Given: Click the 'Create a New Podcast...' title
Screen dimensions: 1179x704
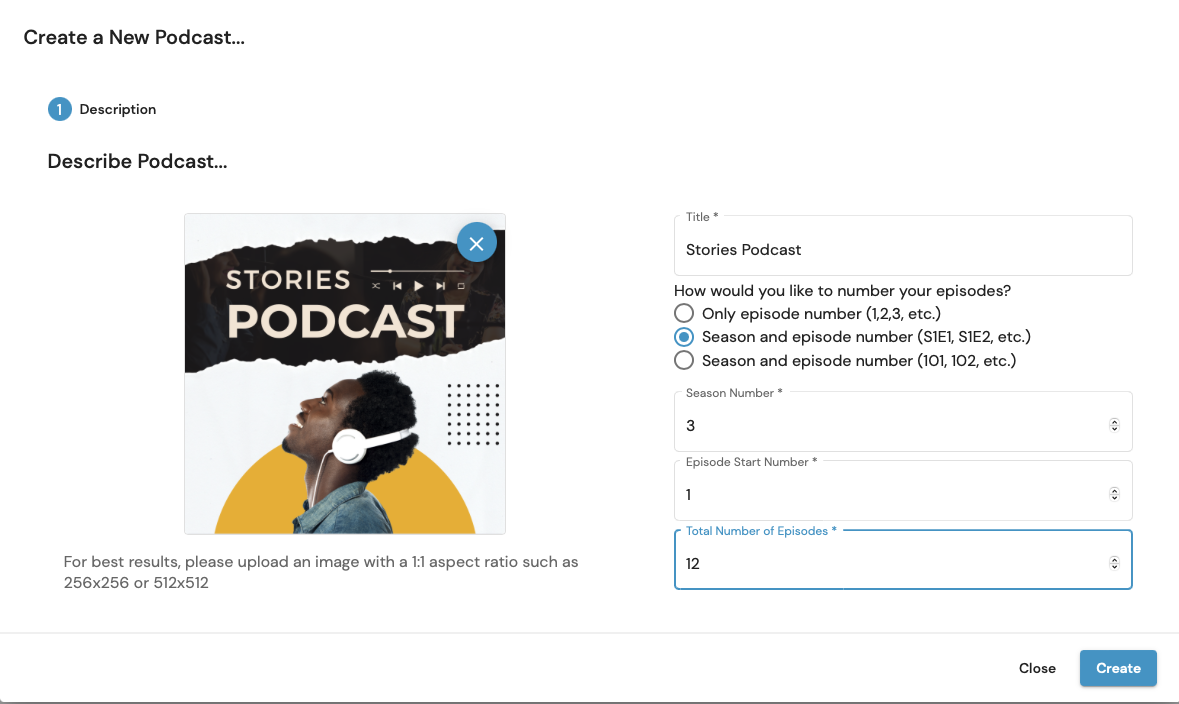Looking at the screenshot, I should 134,38.
